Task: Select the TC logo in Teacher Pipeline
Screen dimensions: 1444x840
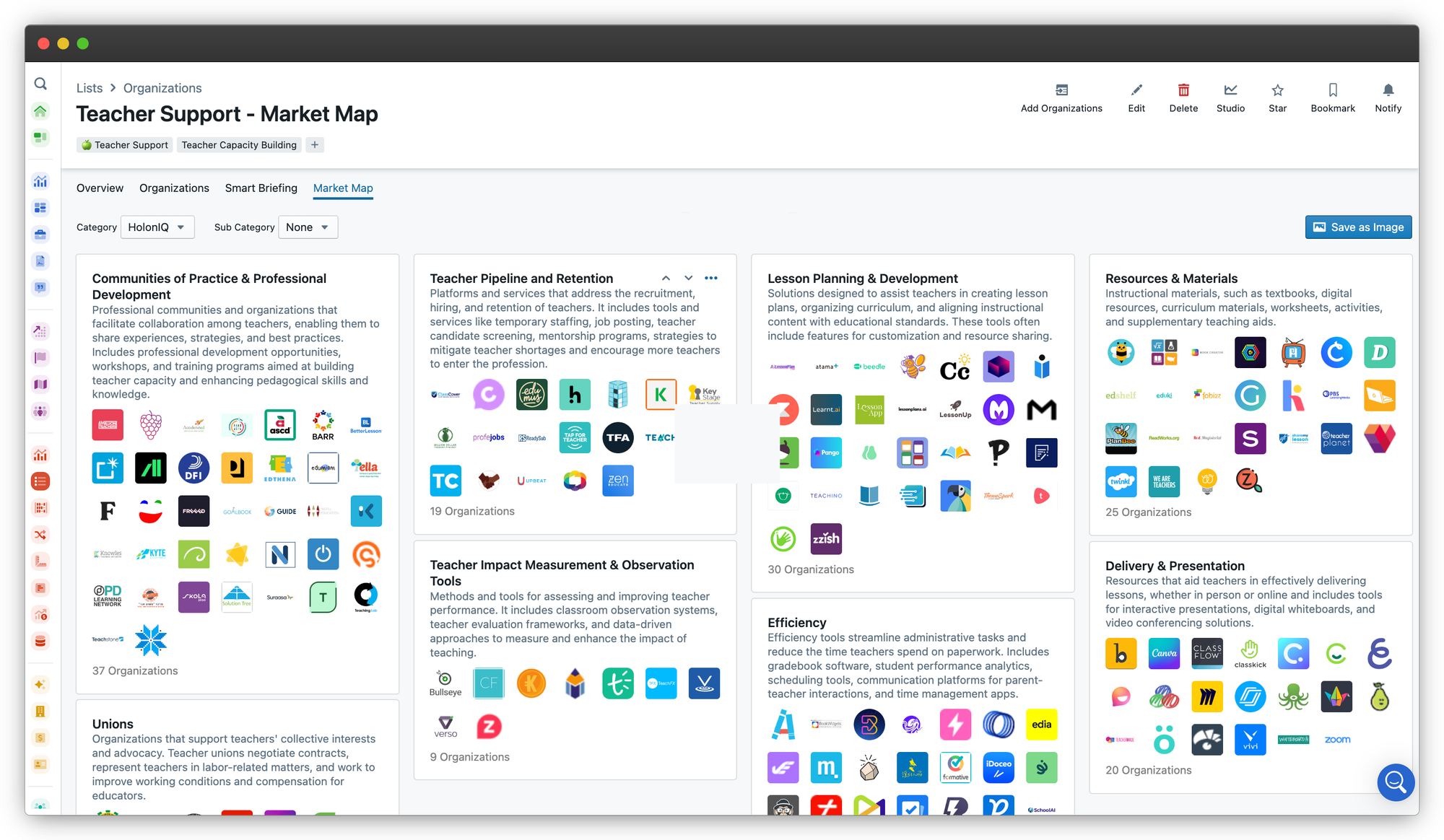Action: click(445, 481)
